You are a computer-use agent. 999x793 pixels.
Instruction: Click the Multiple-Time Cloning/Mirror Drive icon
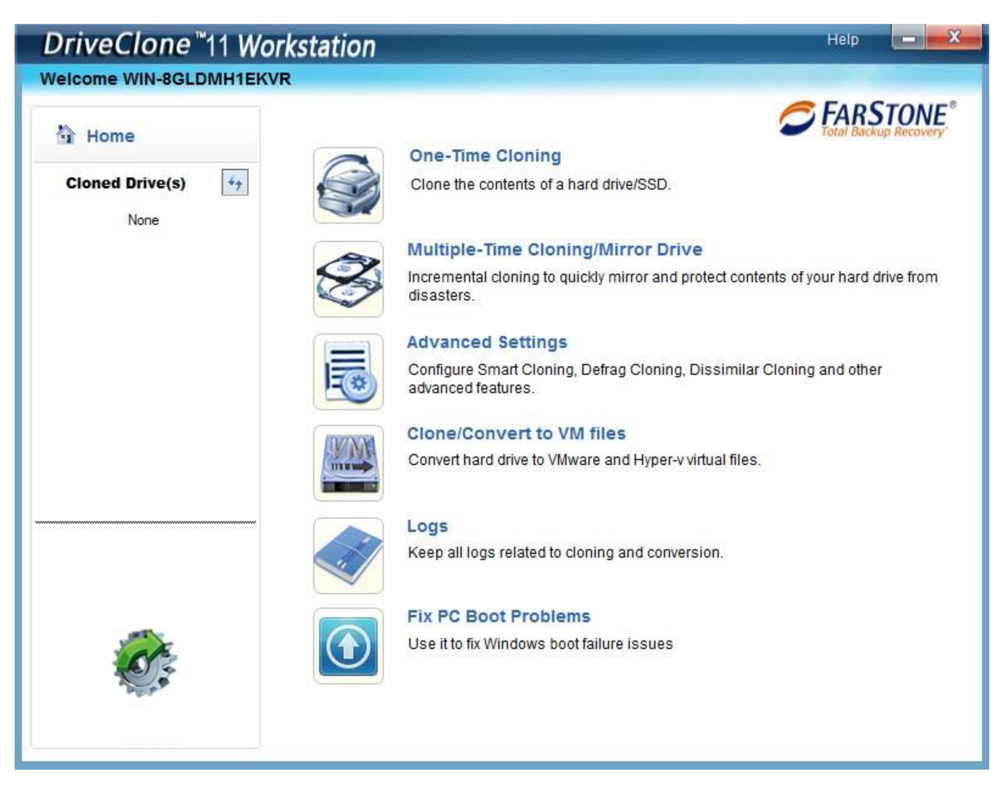[349, 279]
